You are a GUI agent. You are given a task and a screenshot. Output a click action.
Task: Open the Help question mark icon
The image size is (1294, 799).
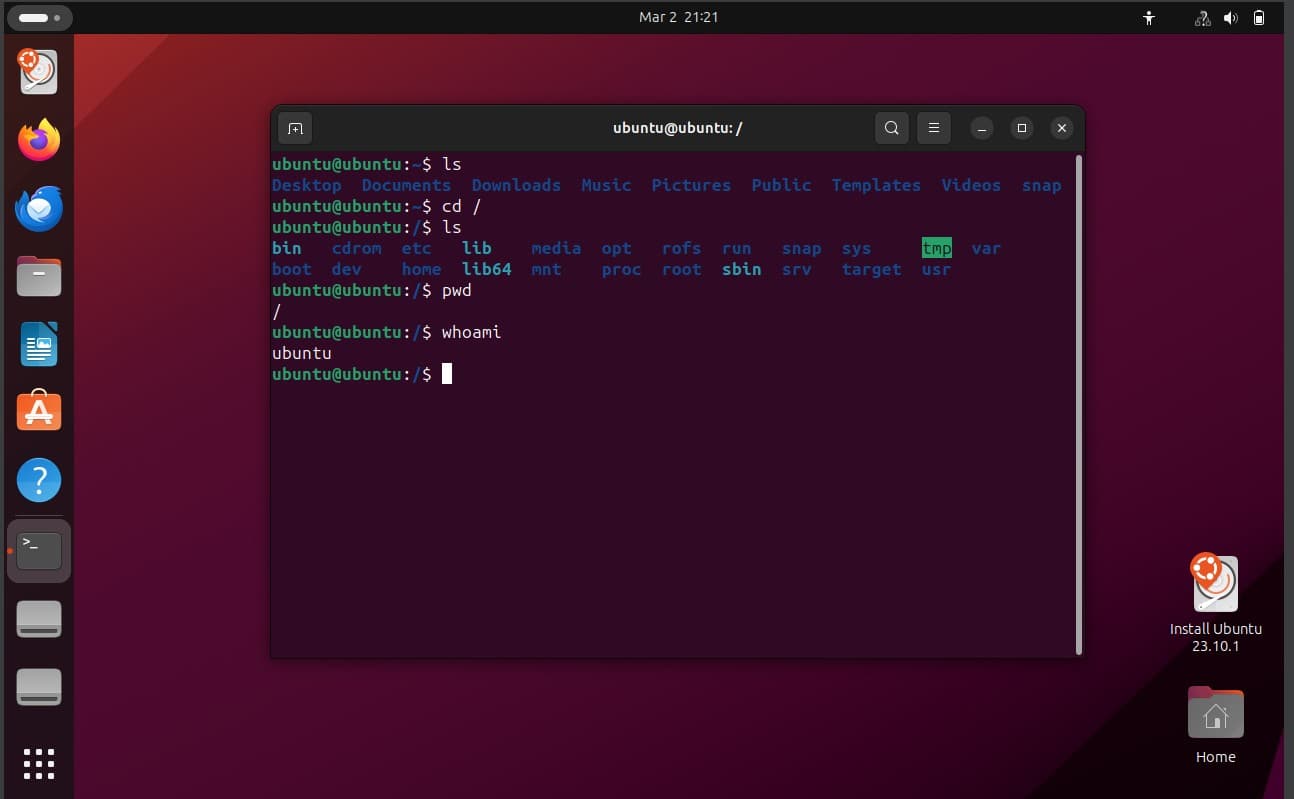(39, 481)
